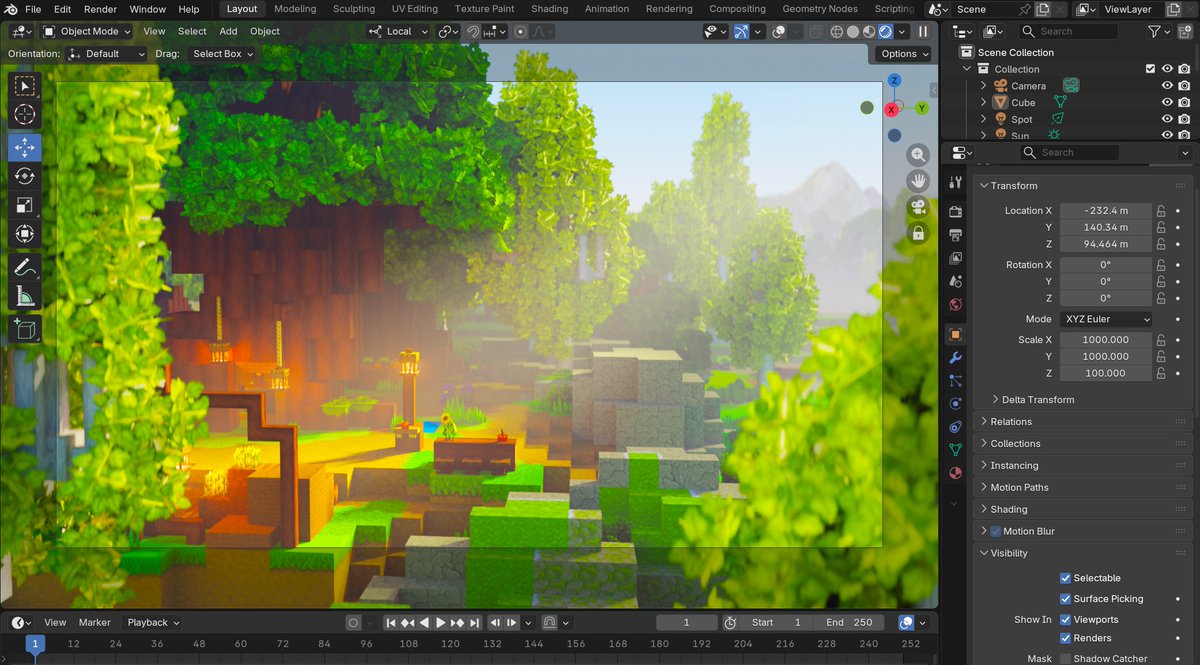Play the animation forward

[441, 622]
